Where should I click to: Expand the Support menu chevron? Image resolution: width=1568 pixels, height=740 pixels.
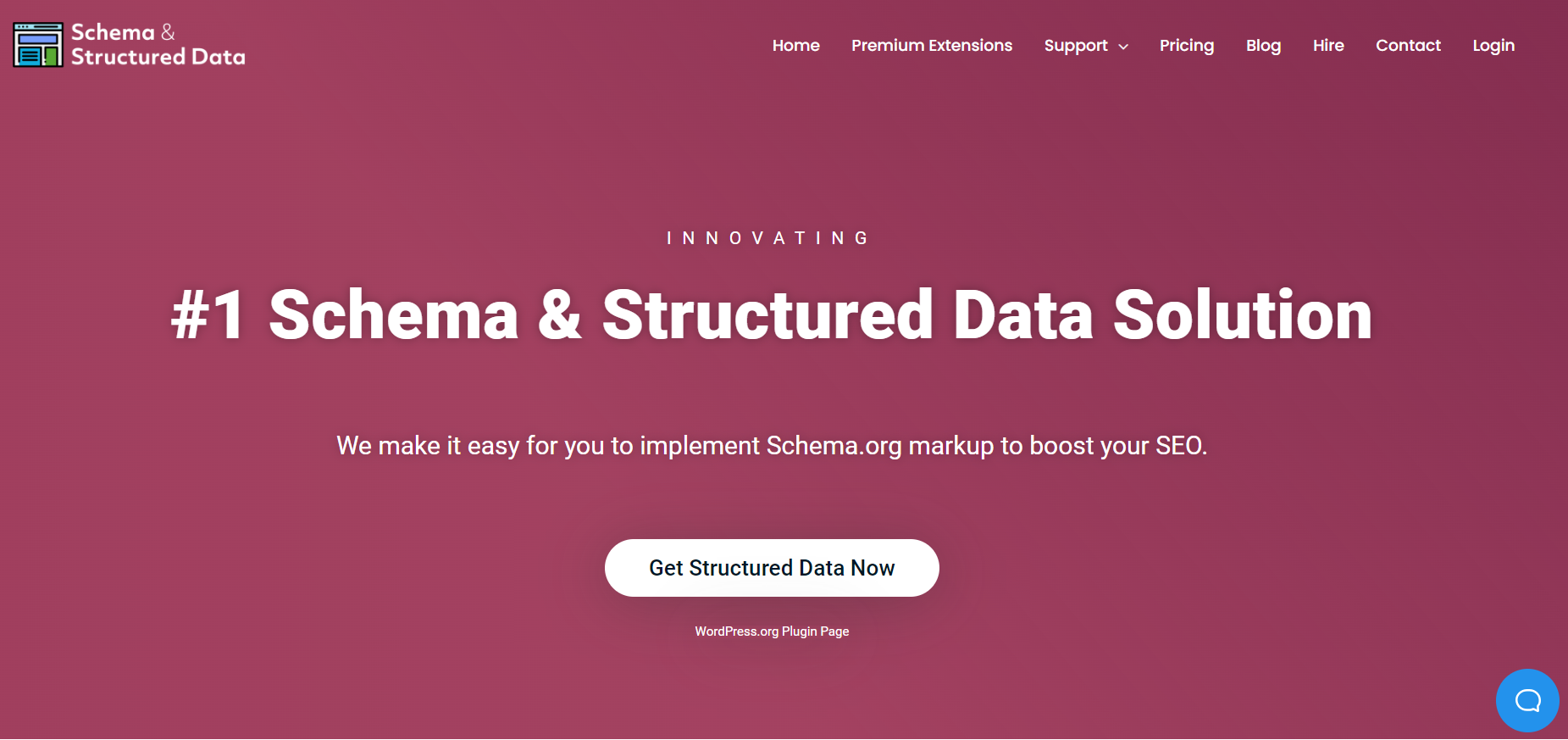pyautogui.click(x=1123, y=47)
